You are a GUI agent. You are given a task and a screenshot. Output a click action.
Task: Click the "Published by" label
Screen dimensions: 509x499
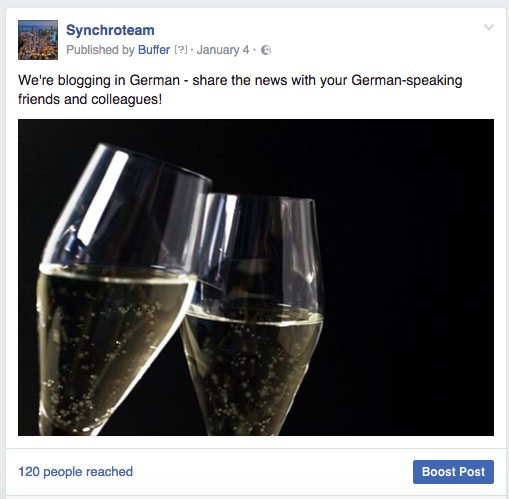click(100, 50)
